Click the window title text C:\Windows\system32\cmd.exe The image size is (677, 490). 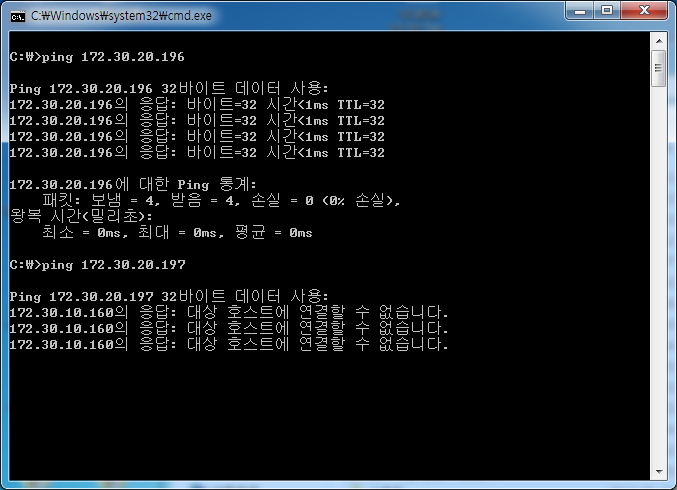coord(121,16)
